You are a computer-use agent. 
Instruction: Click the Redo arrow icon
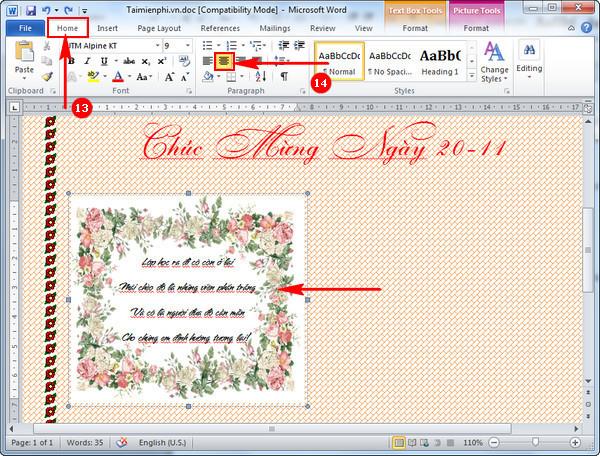click(x=68, y=10)
